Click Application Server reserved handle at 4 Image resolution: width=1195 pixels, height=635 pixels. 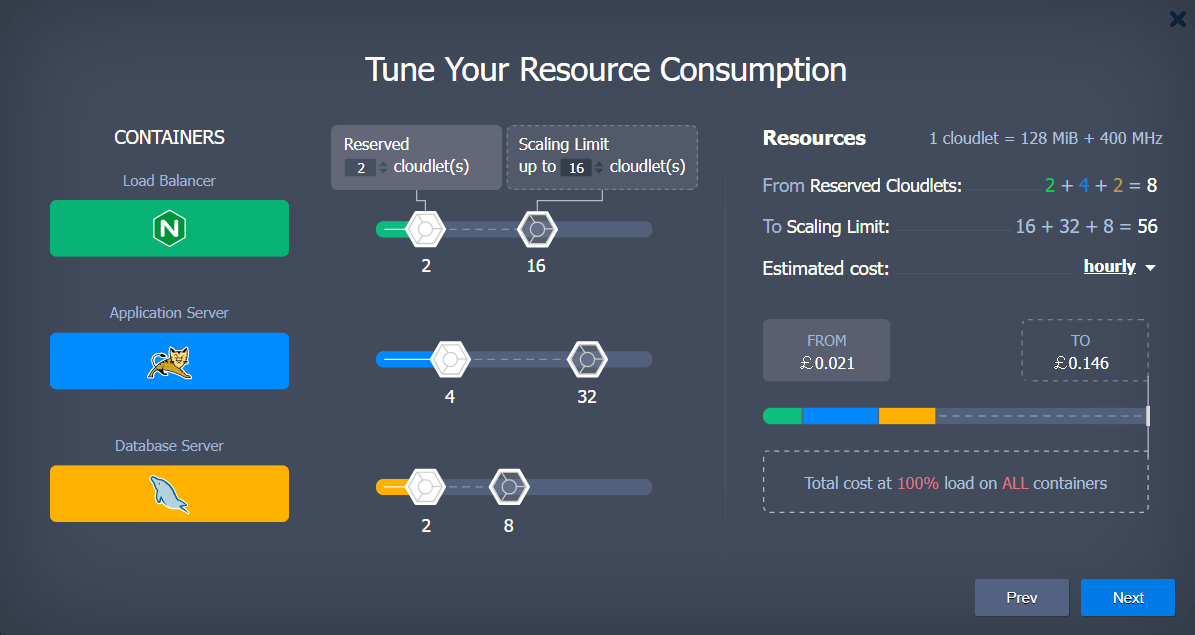[450, 359]
